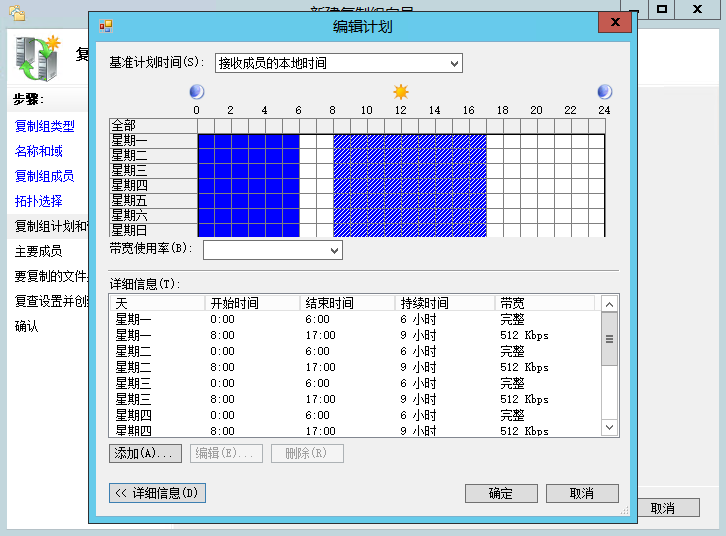Click the 星期一 schedule cell at hour 0

pos(206,141)
